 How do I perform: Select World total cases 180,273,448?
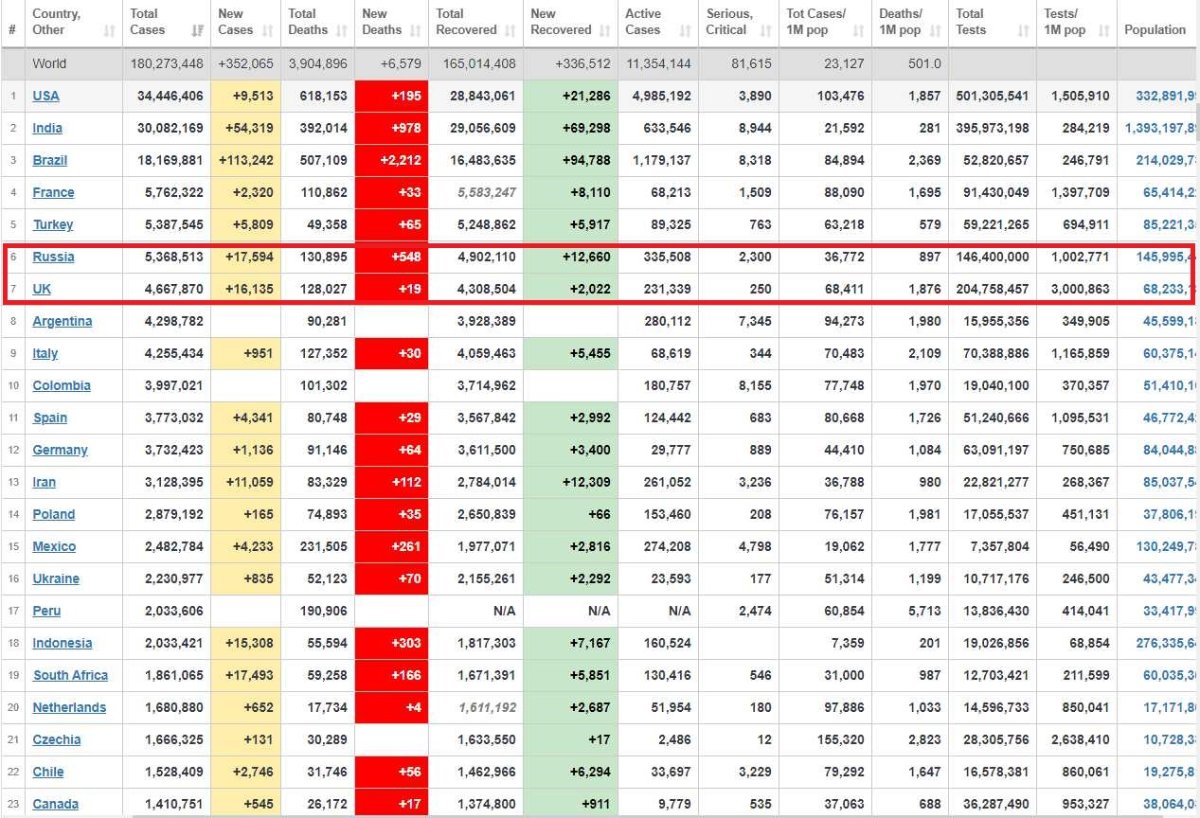point(167,64)
